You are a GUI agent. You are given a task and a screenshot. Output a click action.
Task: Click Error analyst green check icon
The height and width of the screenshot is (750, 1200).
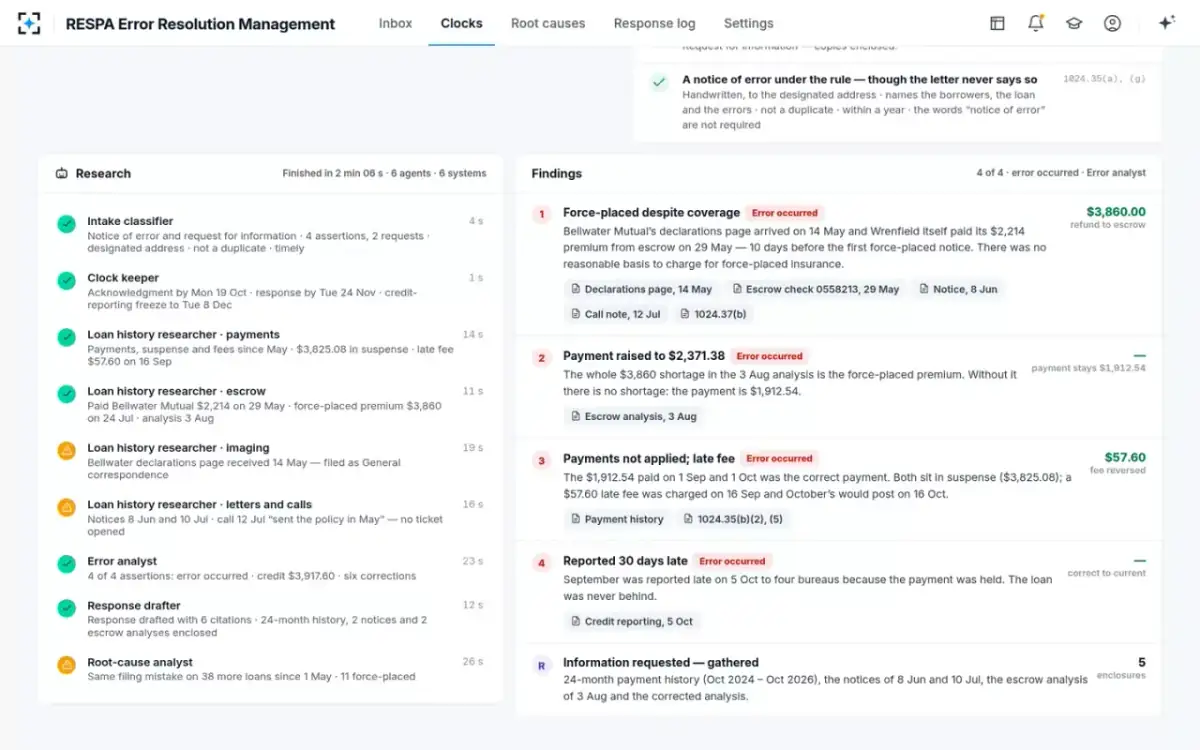pyautogui.click(x=66, y=564)
